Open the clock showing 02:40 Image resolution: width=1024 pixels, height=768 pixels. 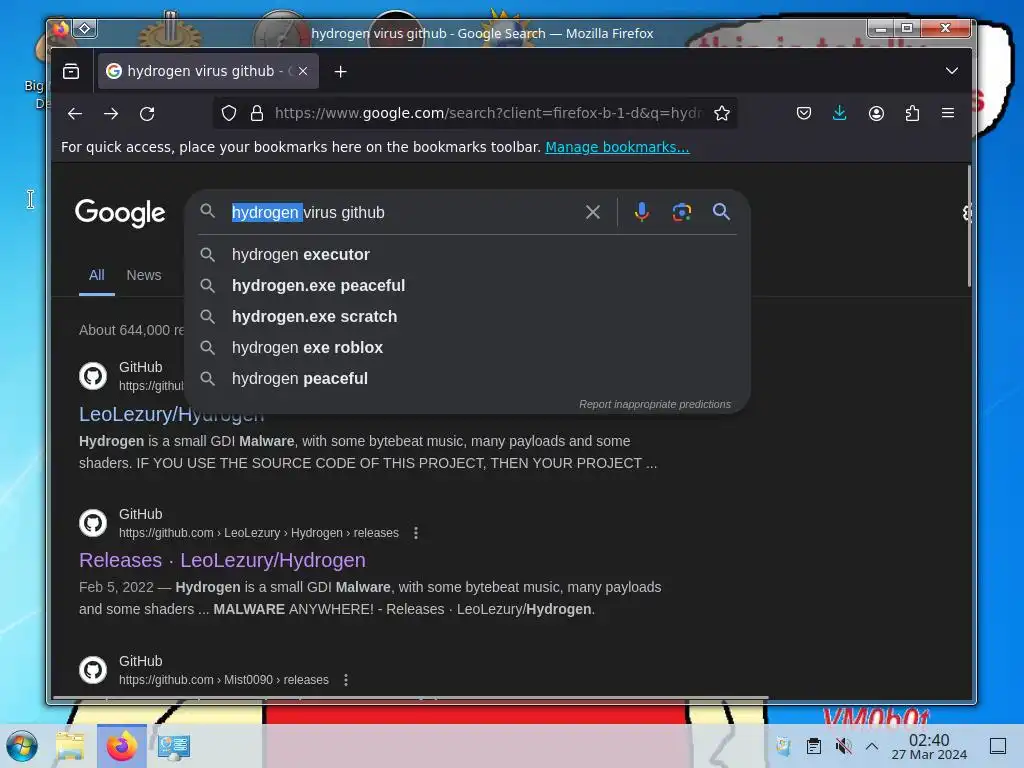click(x=929, y=746)
